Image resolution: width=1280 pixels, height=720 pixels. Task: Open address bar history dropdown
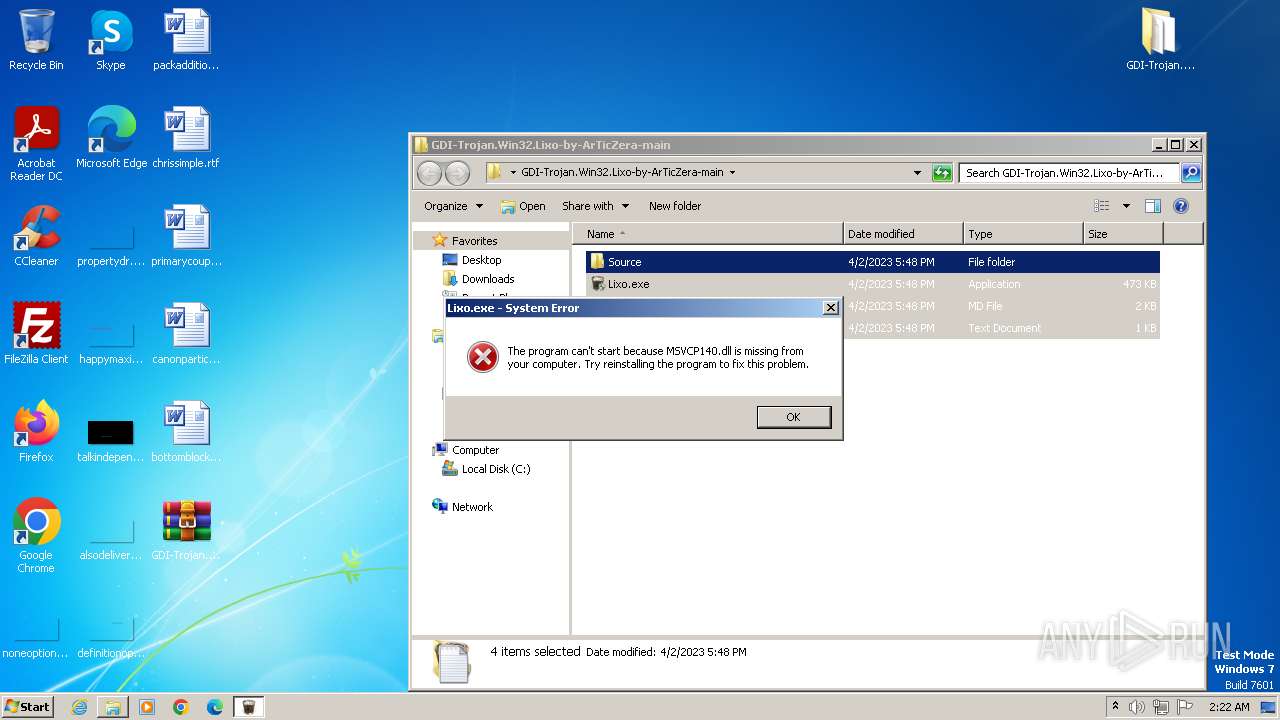[917, 172]
